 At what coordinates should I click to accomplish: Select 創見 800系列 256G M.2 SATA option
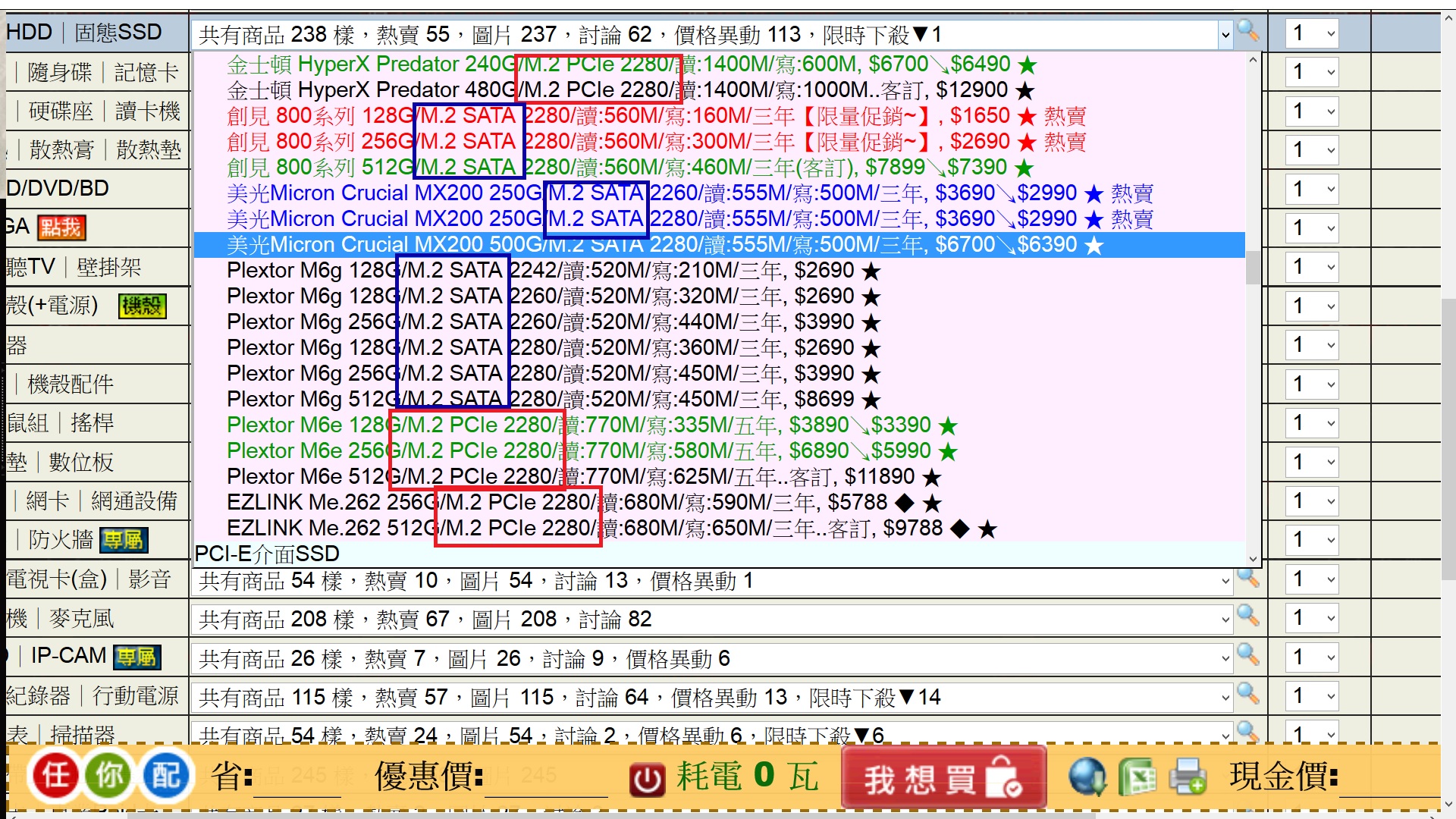tap(720, 142)
